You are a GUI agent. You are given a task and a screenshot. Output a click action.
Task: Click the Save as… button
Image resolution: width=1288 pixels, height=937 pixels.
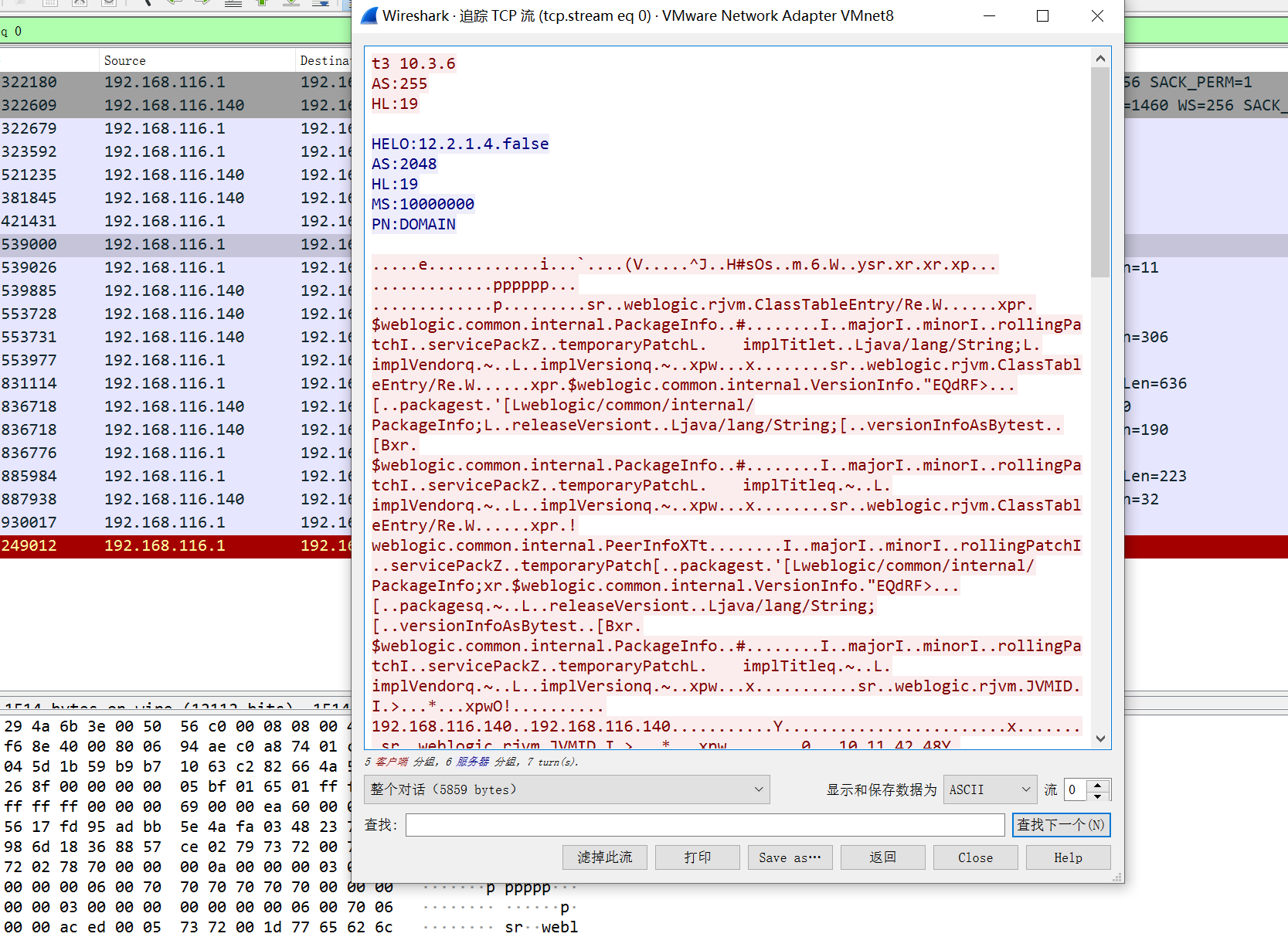790,857
